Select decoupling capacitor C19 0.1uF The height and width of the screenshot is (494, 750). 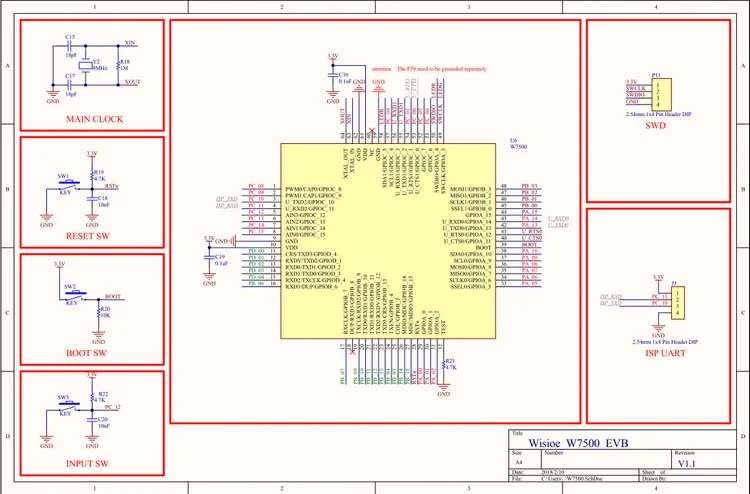click(210, 258)
